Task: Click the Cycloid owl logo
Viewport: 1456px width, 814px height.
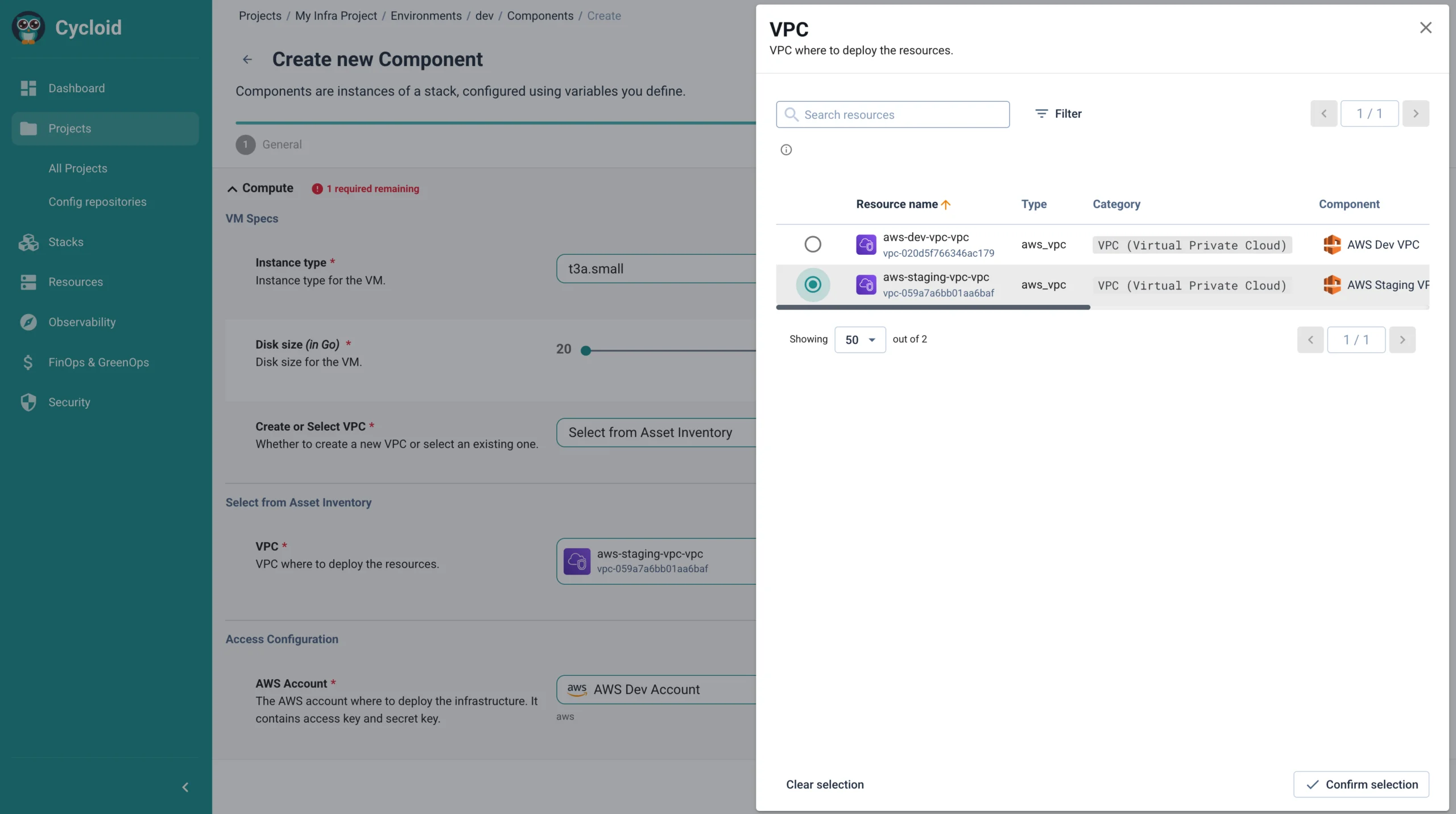Action: coord(28,27)
